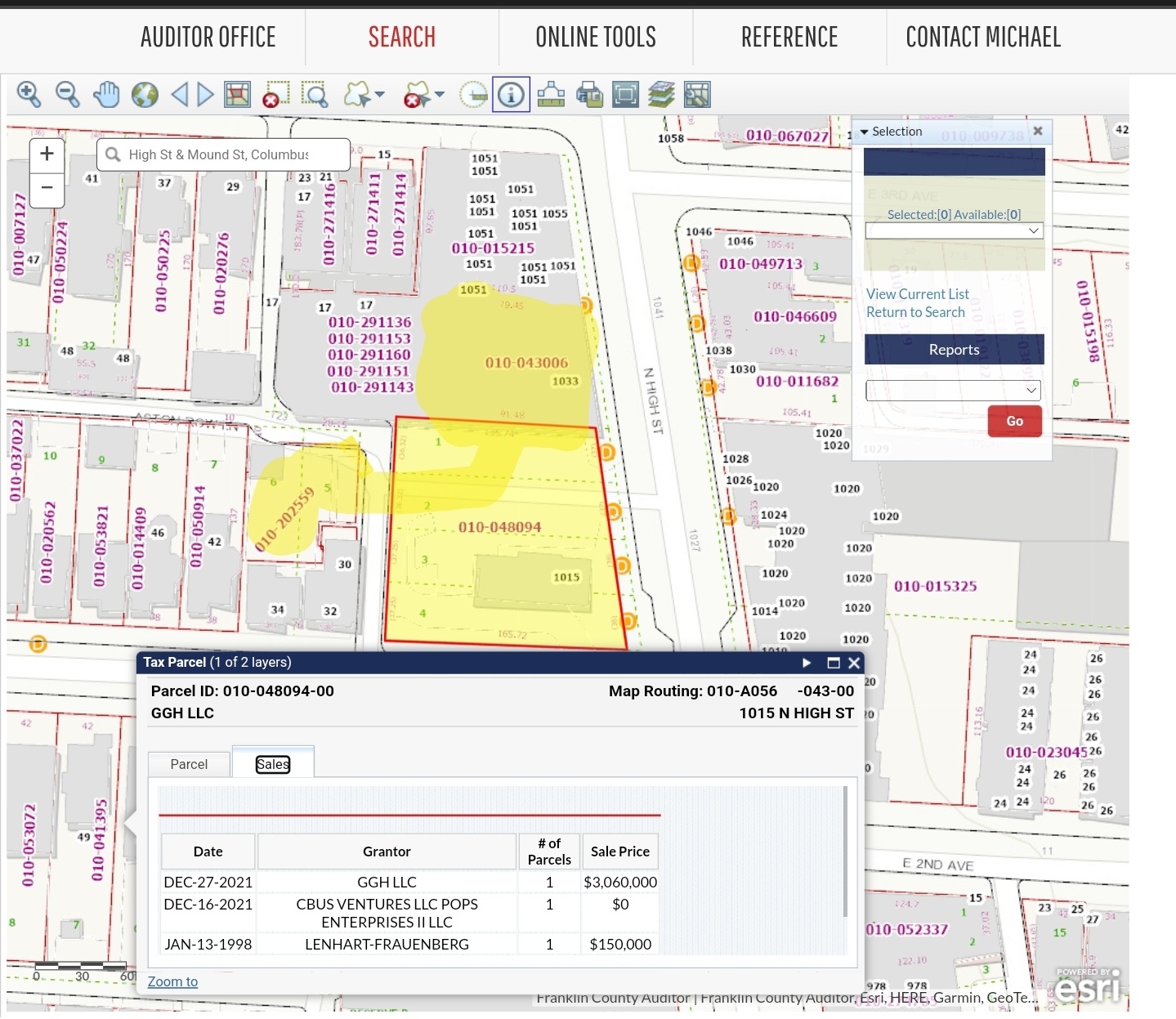The height and width of the screenshot is (1019, 1176).
Task: Click the Zoom to link
Action: 172,981
